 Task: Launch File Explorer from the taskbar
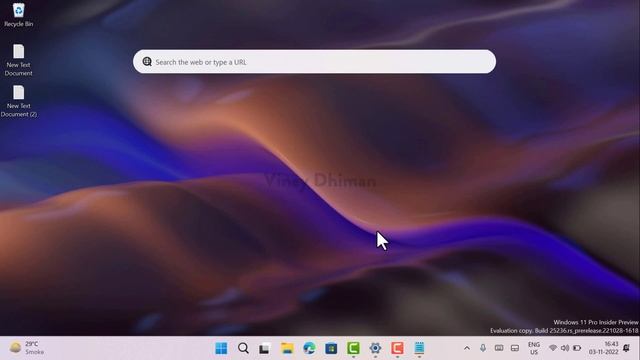pyautogui.click(x=287, y=348)
